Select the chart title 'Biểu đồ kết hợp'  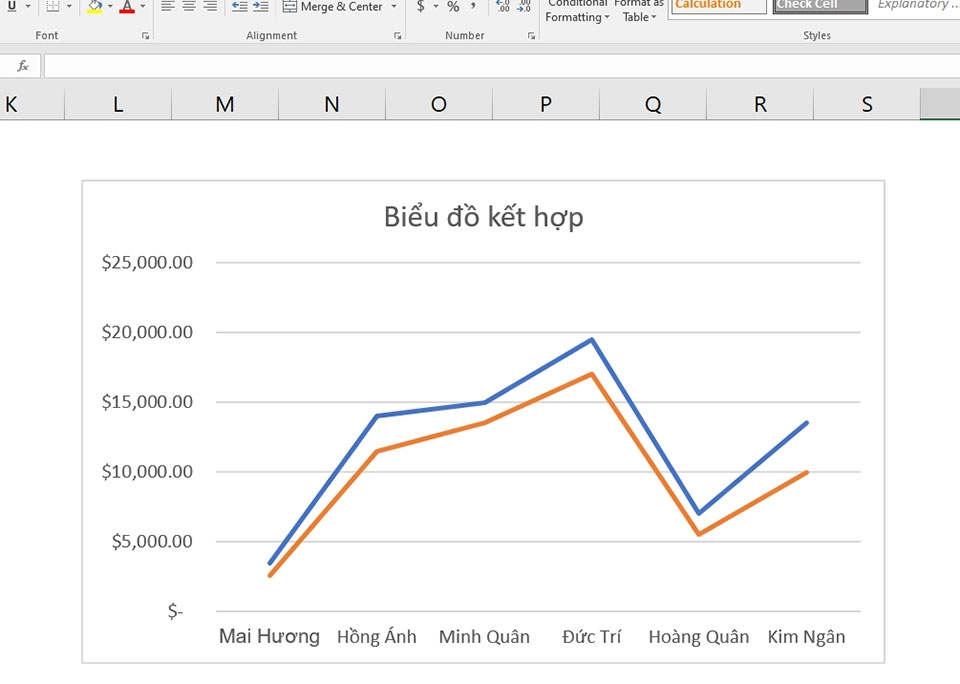[484, 217]
